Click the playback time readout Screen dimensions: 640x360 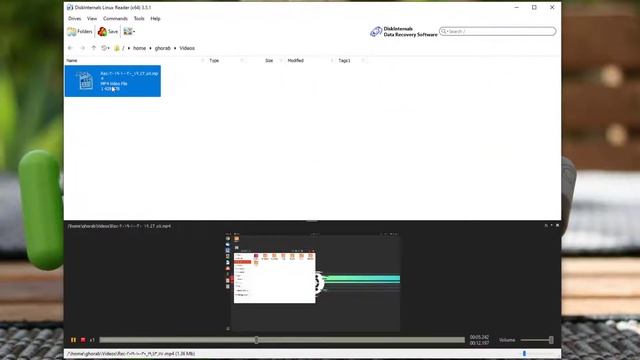click(x=479, y=340)
